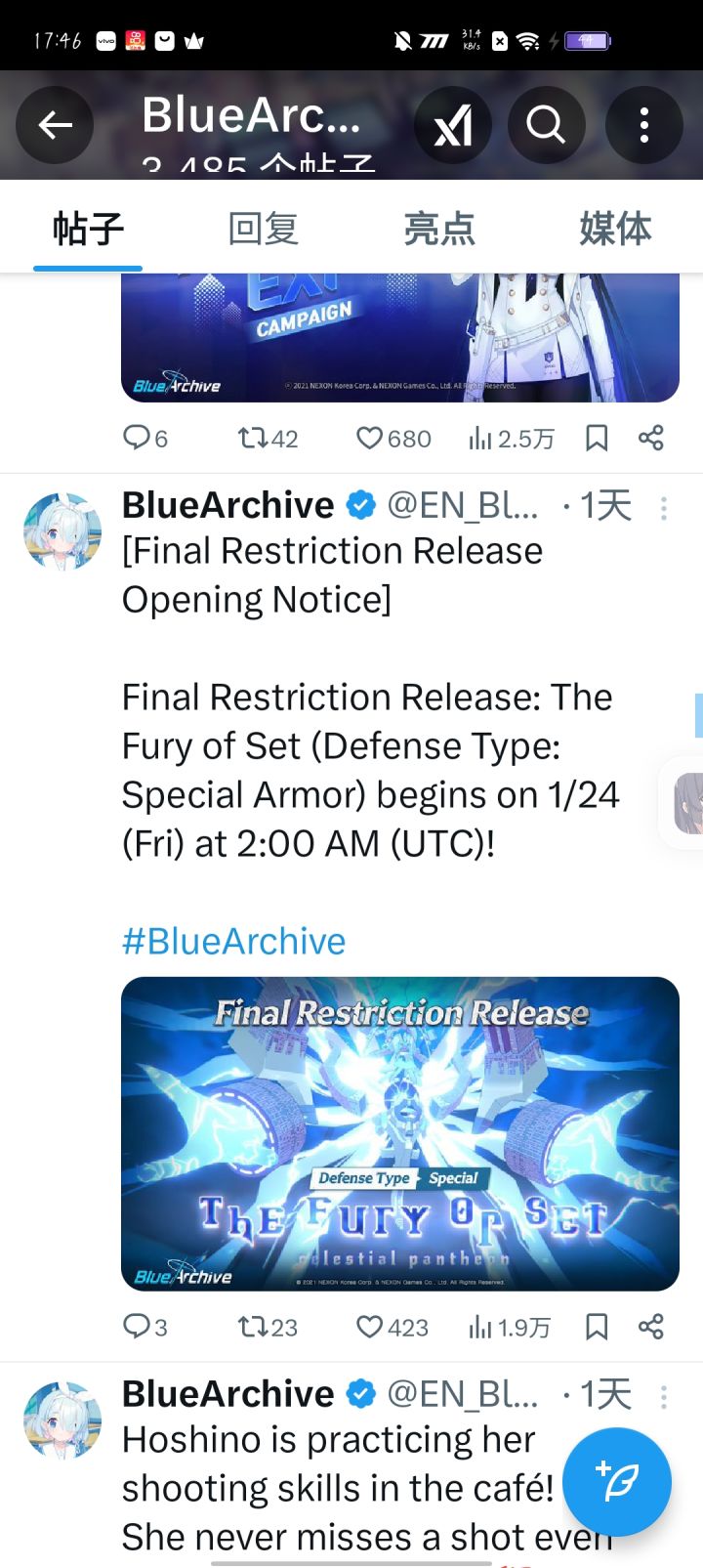The height and width of the screenshot is (1568, 703).
Task: Open the #BlueArchive hashtag link
Action: click(x=233, y=941)
